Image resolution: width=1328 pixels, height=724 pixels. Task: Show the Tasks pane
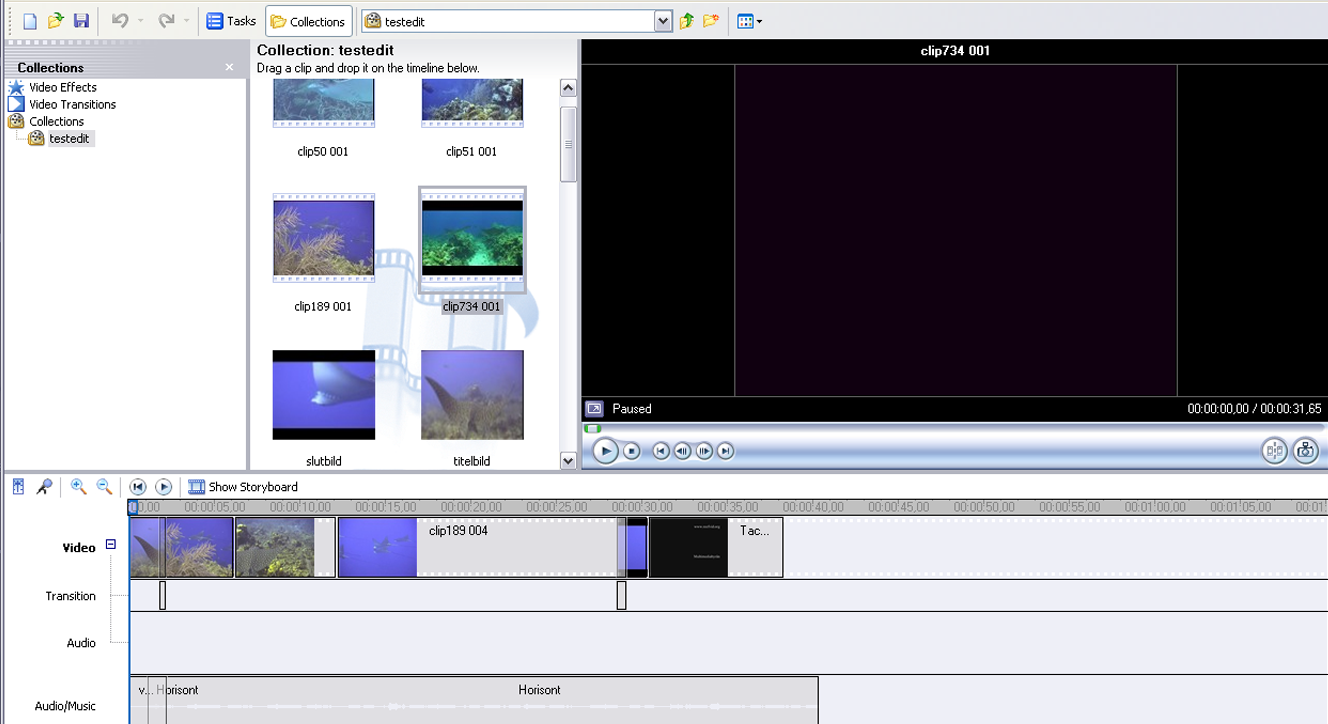pos(231,21)
